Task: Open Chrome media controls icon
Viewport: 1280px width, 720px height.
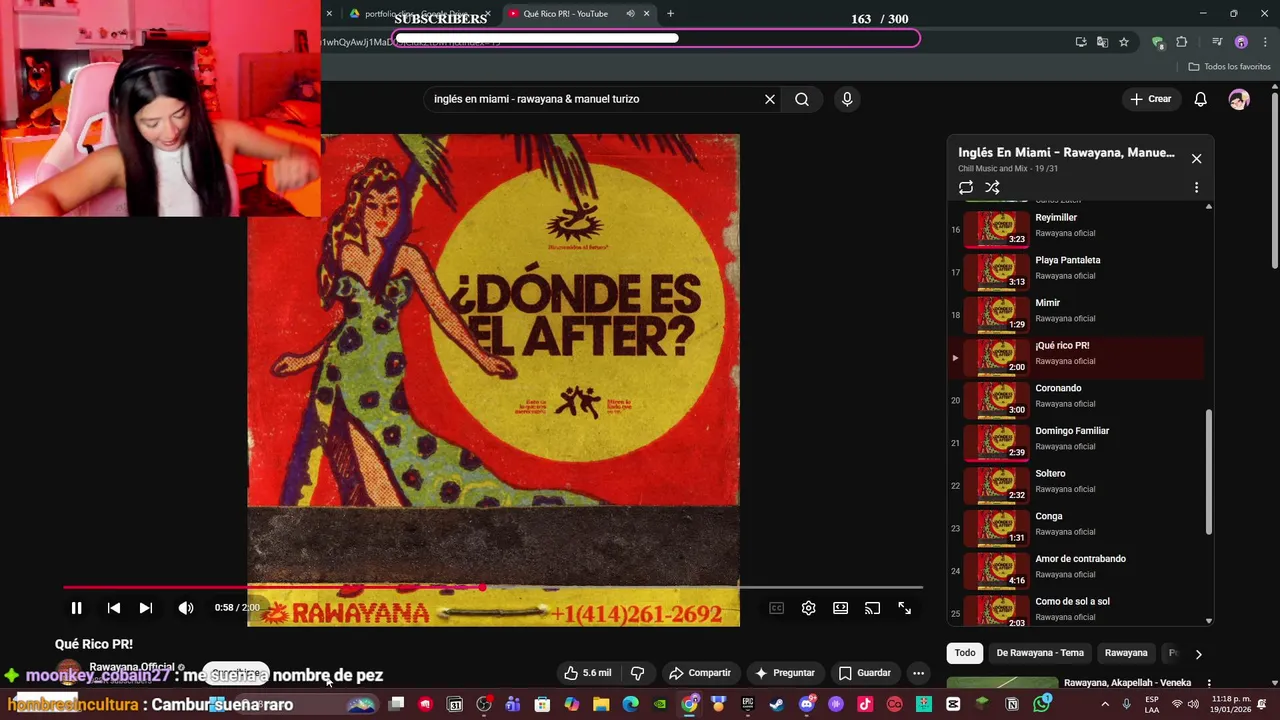Action: (x=1217, y=42)
